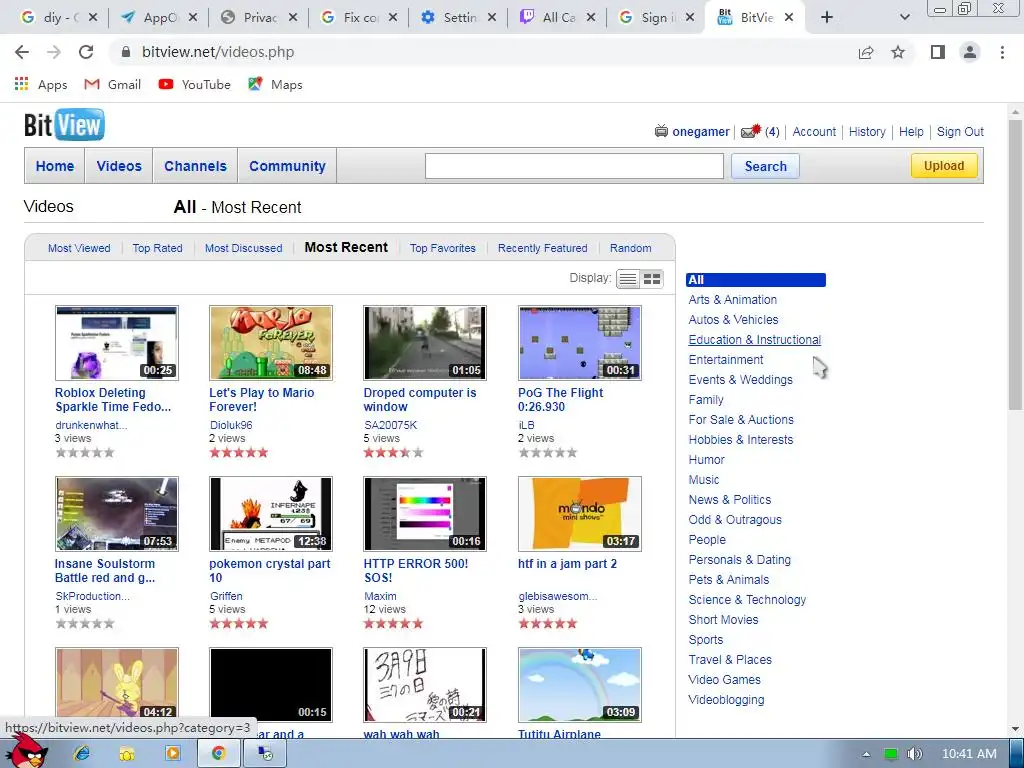Open Maps bookmark

click(275, 84)
